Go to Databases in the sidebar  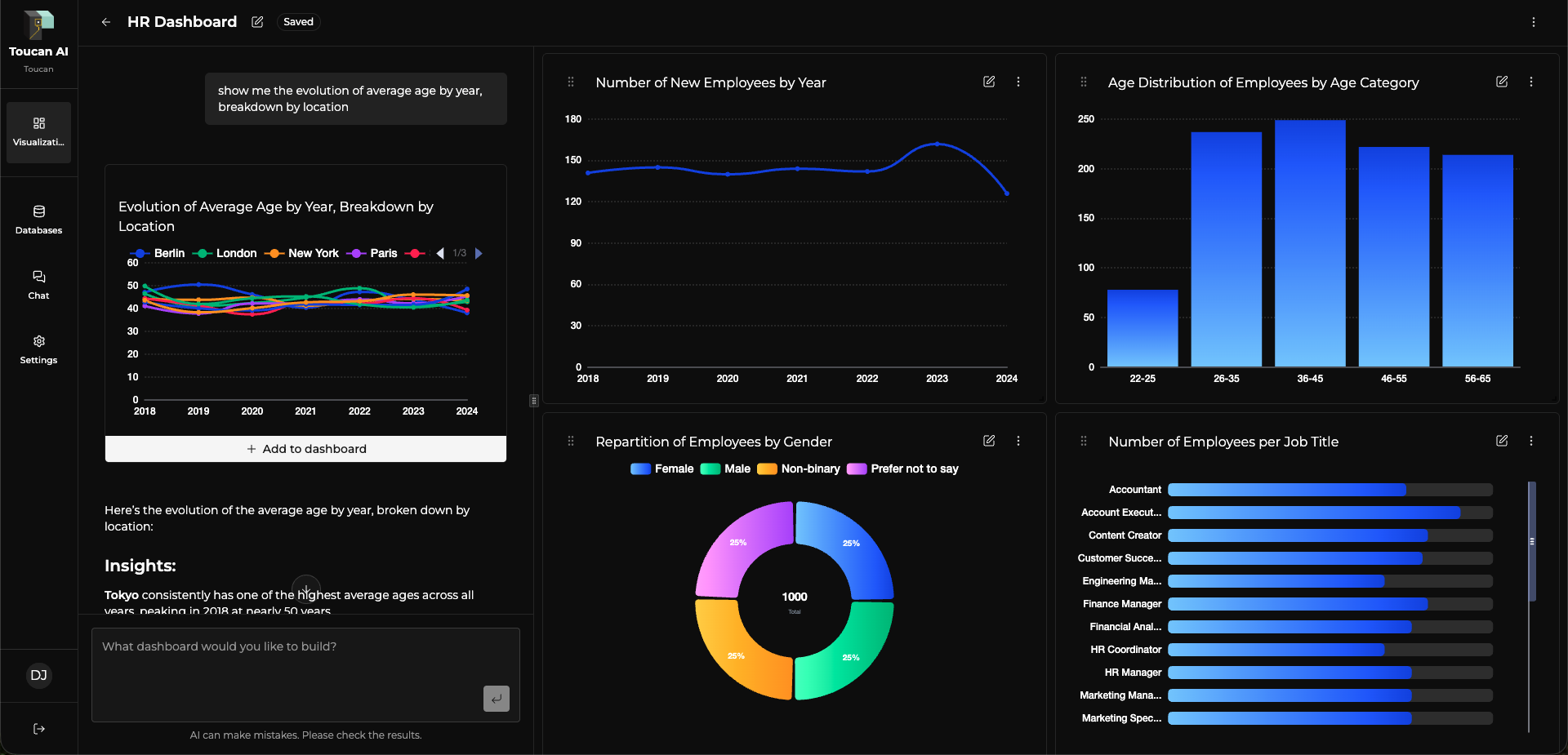click(x=38, y=220)
